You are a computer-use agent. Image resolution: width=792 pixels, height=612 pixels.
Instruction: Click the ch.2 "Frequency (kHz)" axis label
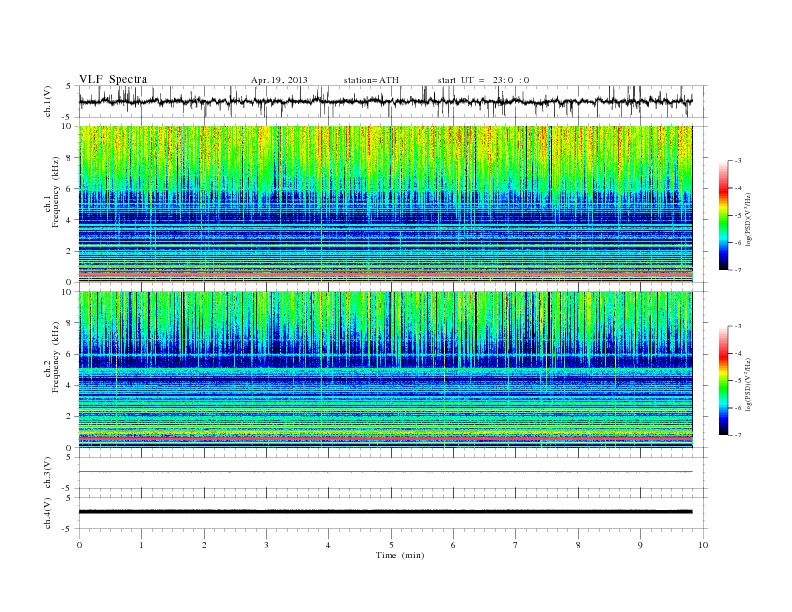click(56, 358)
